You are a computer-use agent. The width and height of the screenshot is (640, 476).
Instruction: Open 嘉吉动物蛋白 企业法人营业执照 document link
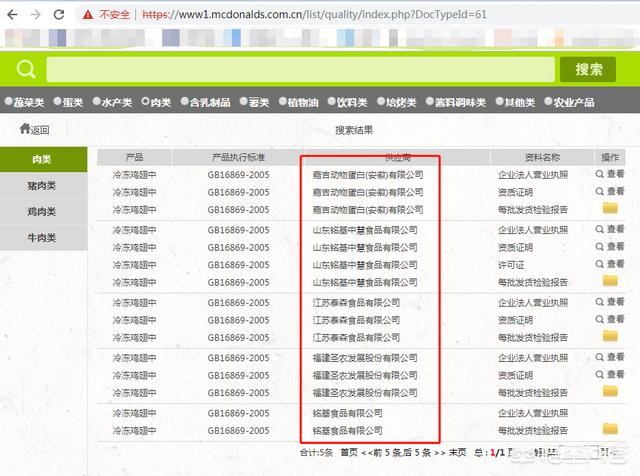point(533,175)
